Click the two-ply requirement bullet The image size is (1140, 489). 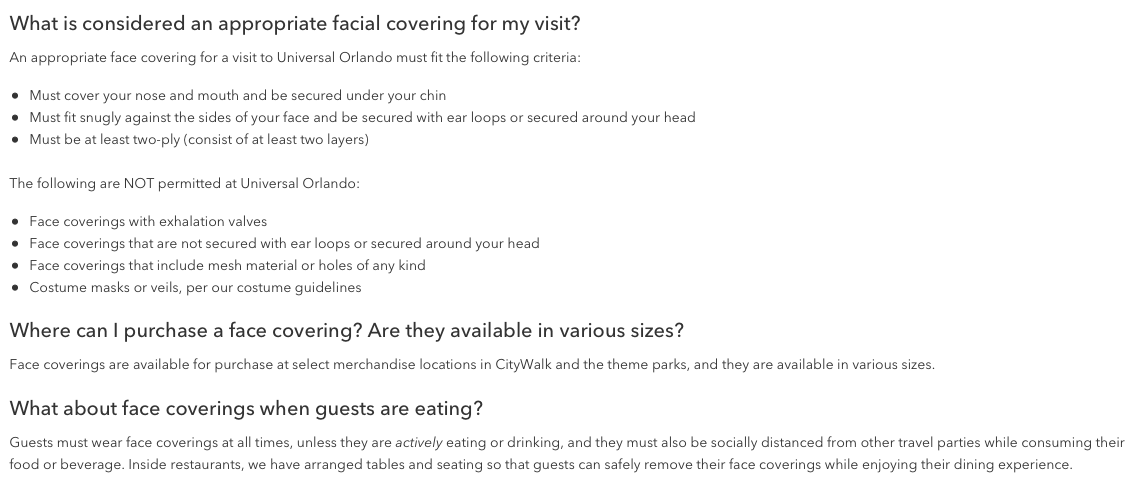pos(199,140)
